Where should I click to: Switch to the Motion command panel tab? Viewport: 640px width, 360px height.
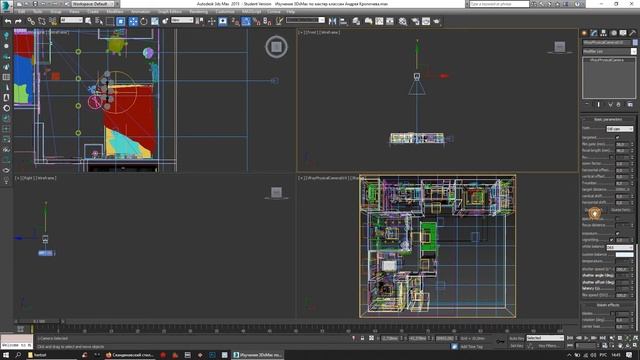613,33
